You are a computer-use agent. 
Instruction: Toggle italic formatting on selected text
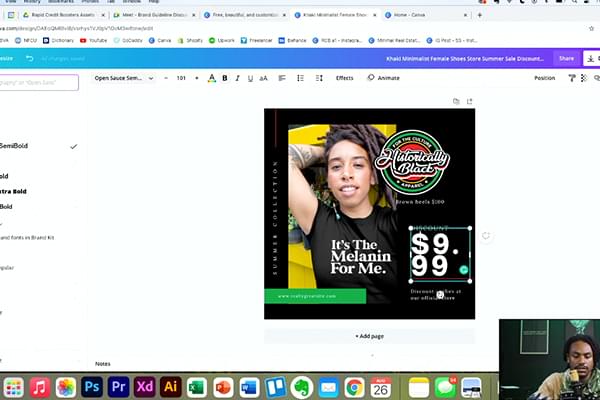[238, 78]
